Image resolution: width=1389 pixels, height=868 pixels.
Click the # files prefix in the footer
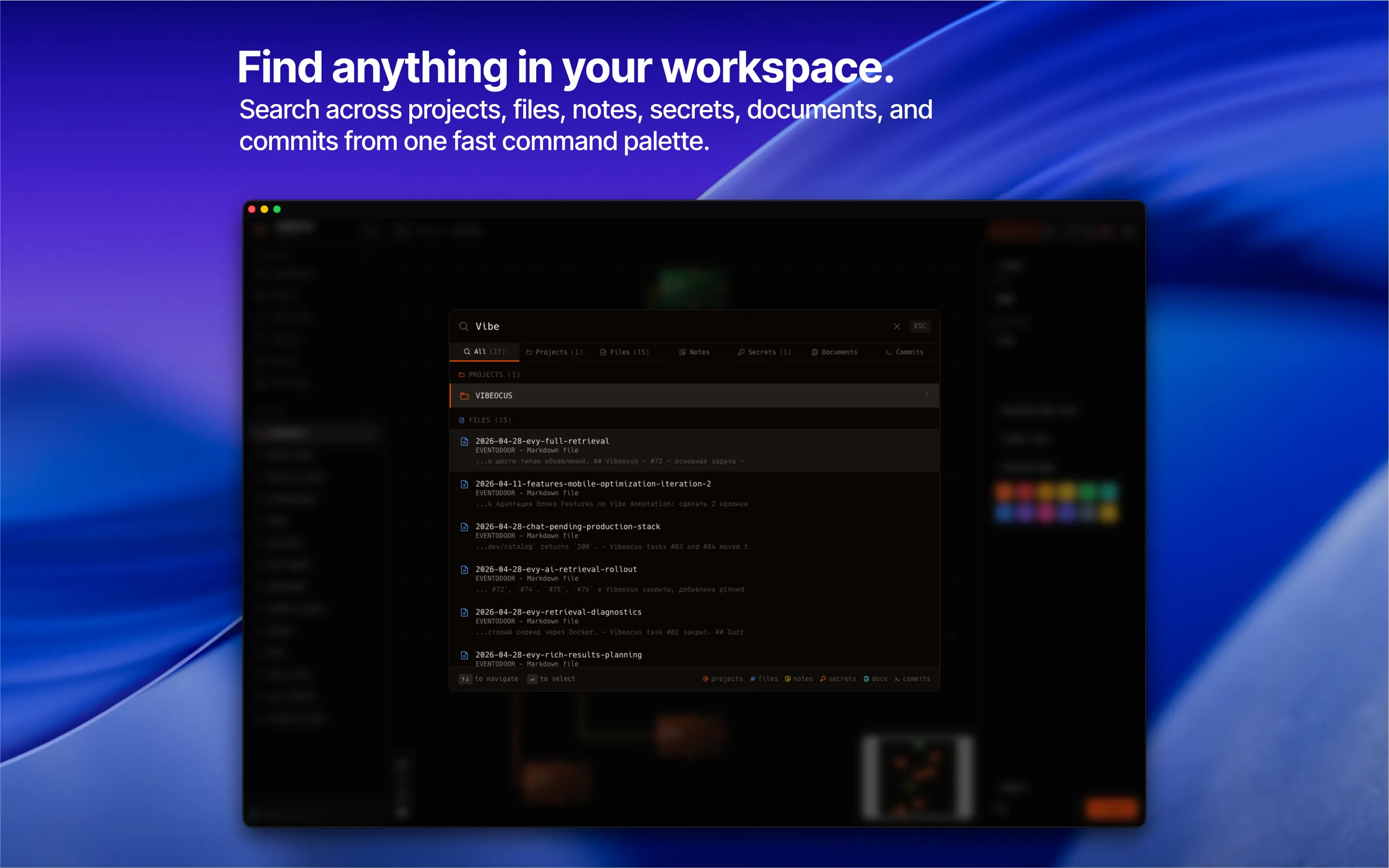[x=764, y=679]
